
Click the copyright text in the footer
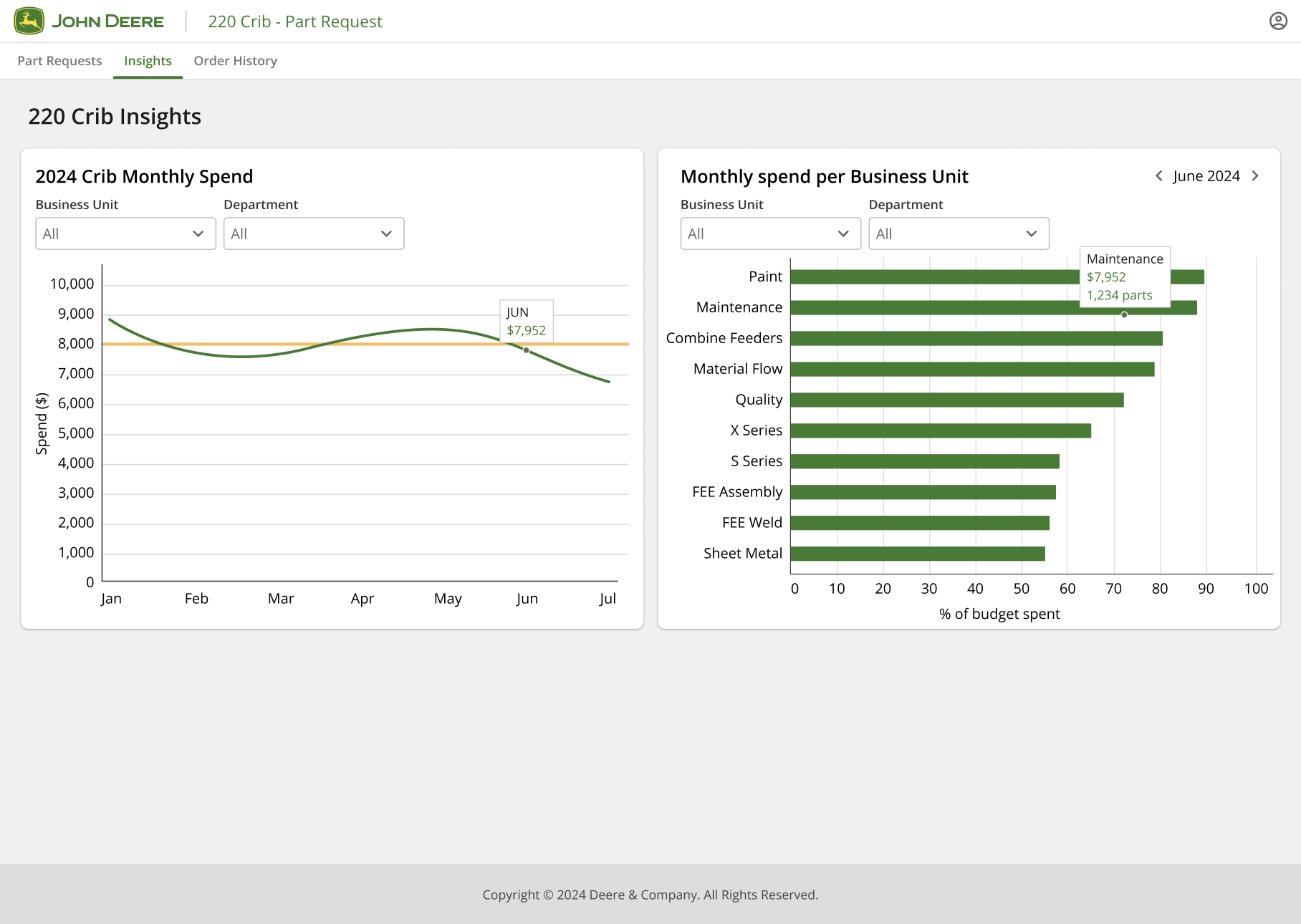[x=650, y=895]
